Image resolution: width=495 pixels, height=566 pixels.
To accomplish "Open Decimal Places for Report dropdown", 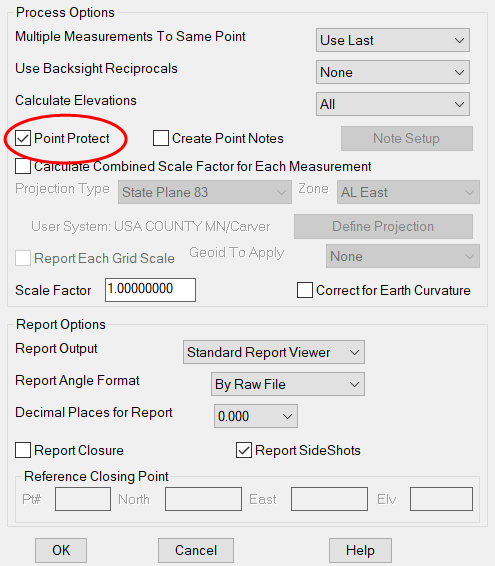I will [256, 416].
